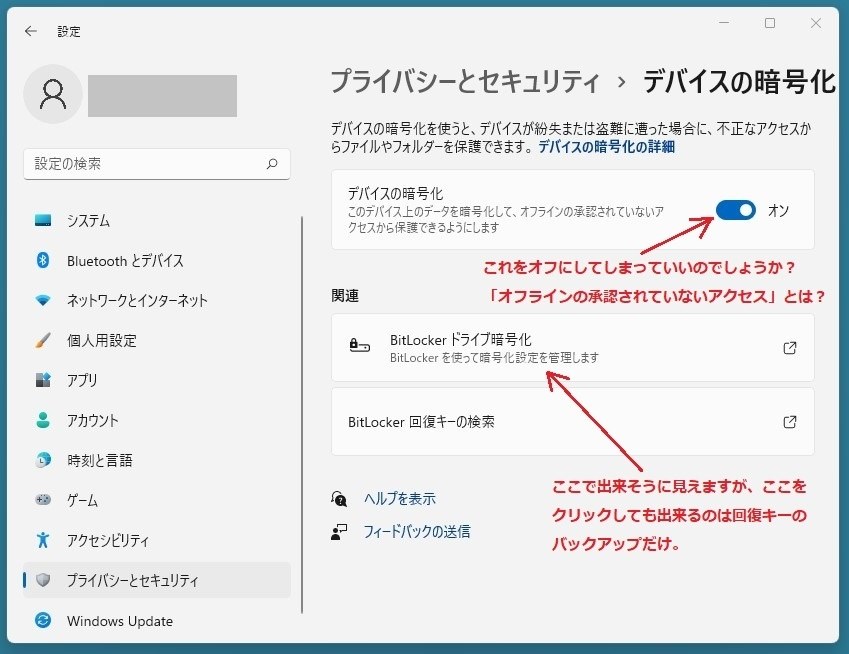Minimize the 設定 window
The height and width of the screenshot is (654, 849).
pos(724,23)
